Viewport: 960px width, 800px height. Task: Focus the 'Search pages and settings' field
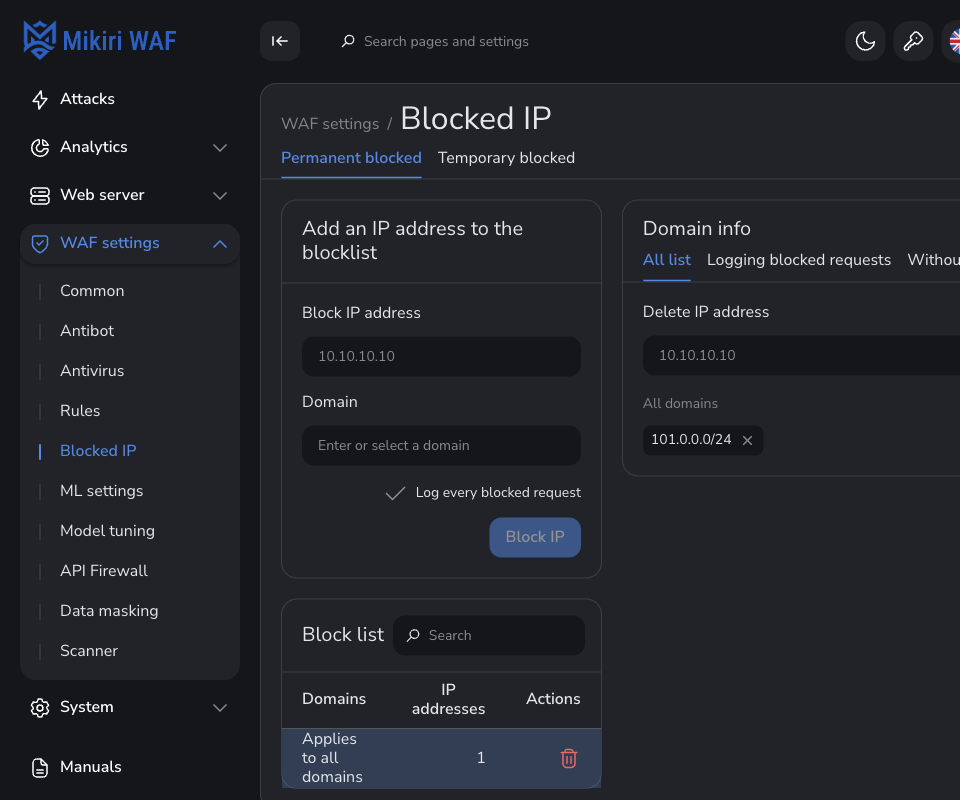[x=446, y=41]
